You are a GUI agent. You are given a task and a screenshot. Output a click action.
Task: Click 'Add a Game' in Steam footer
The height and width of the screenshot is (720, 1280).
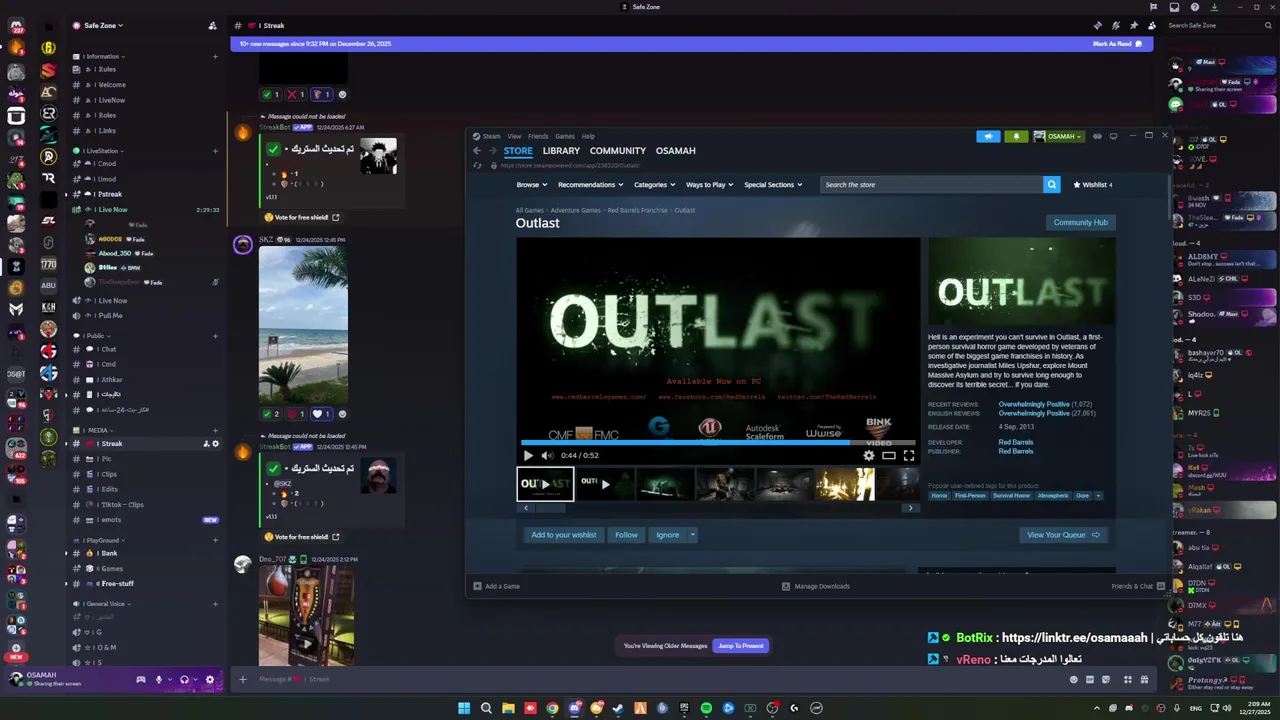(x=496, y=586)
